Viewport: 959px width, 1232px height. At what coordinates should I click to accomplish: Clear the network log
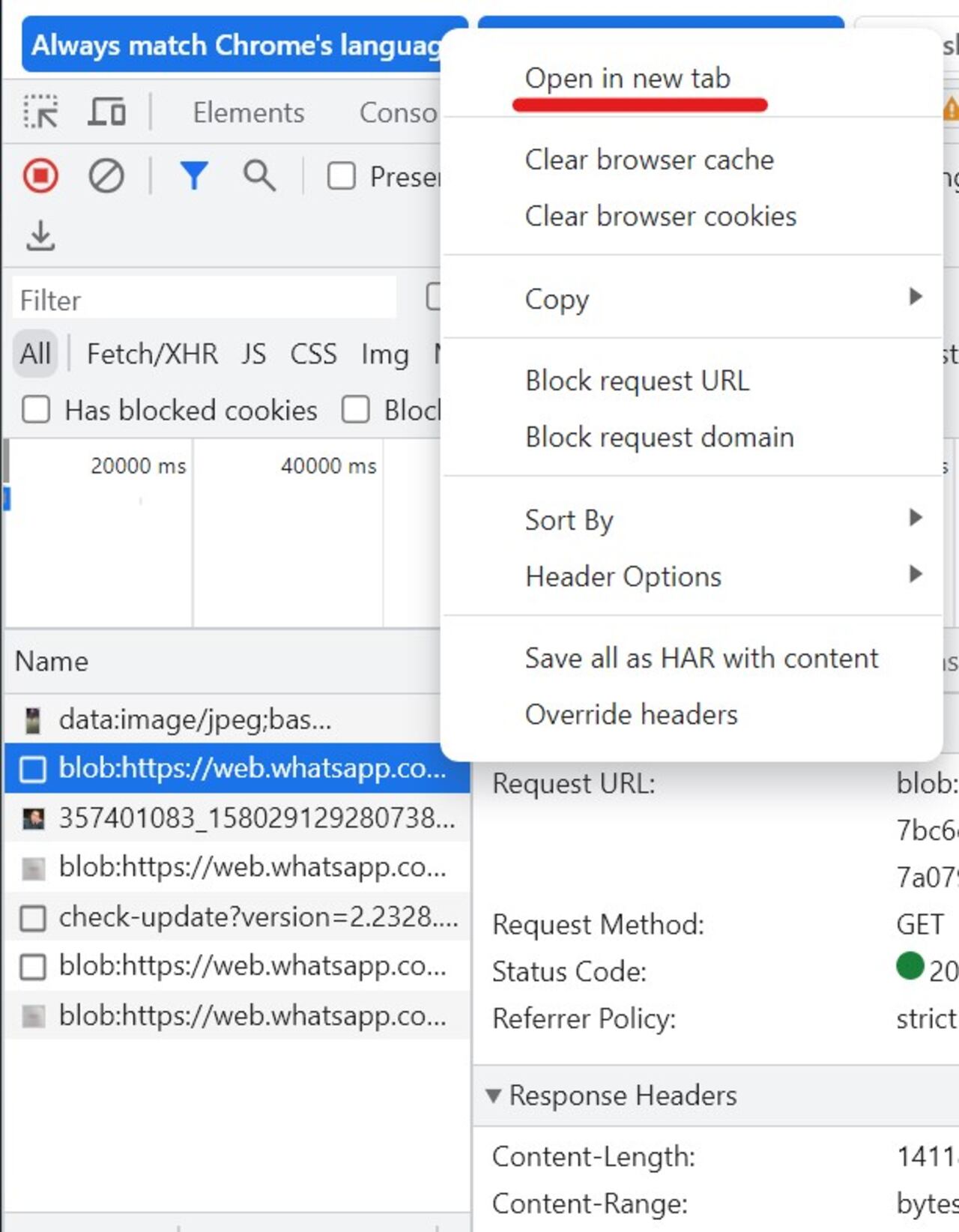coord(106,177)
